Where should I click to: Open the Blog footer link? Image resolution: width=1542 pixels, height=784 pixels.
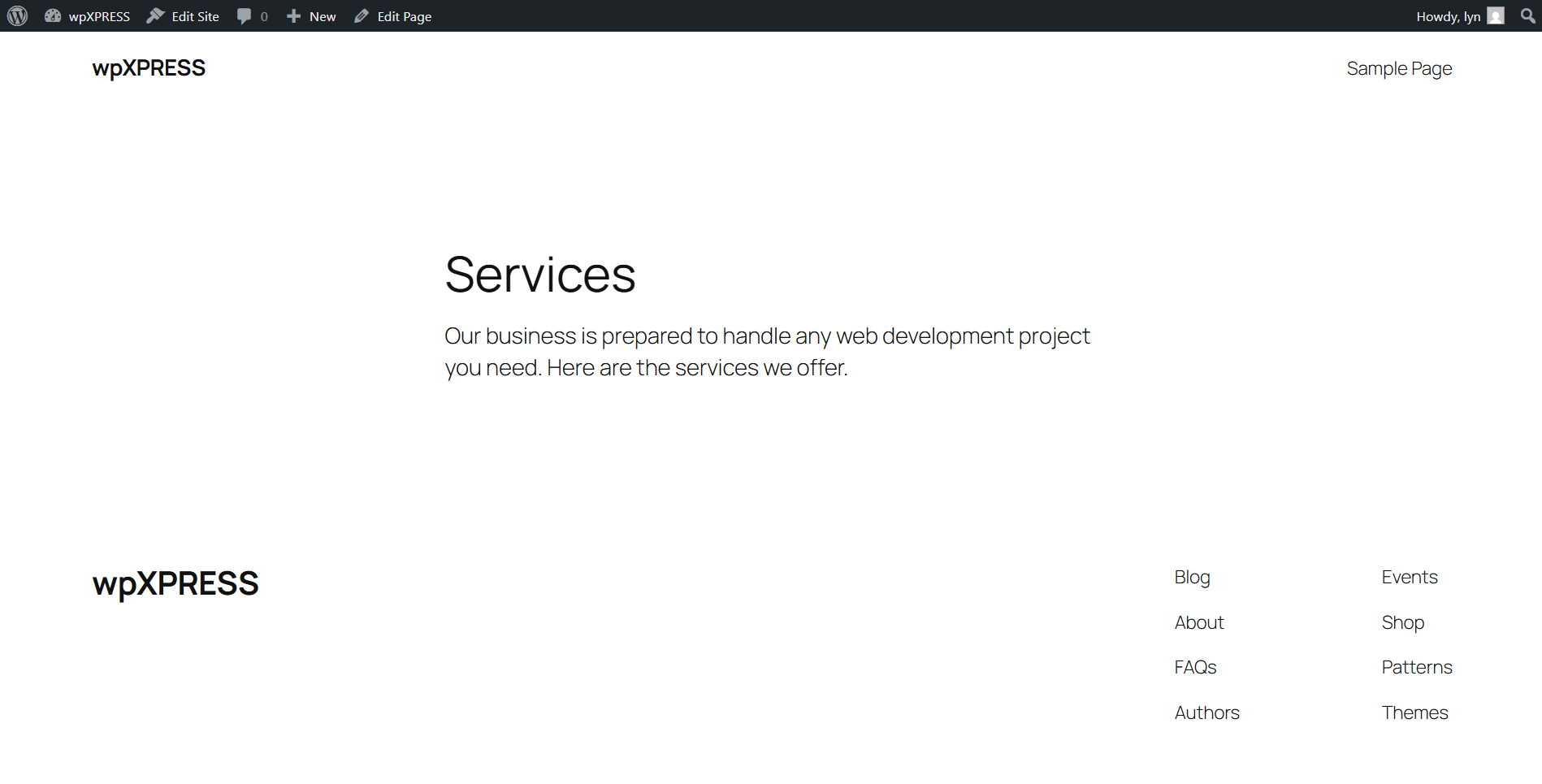pyautogui.click(x=1191, y=577)
